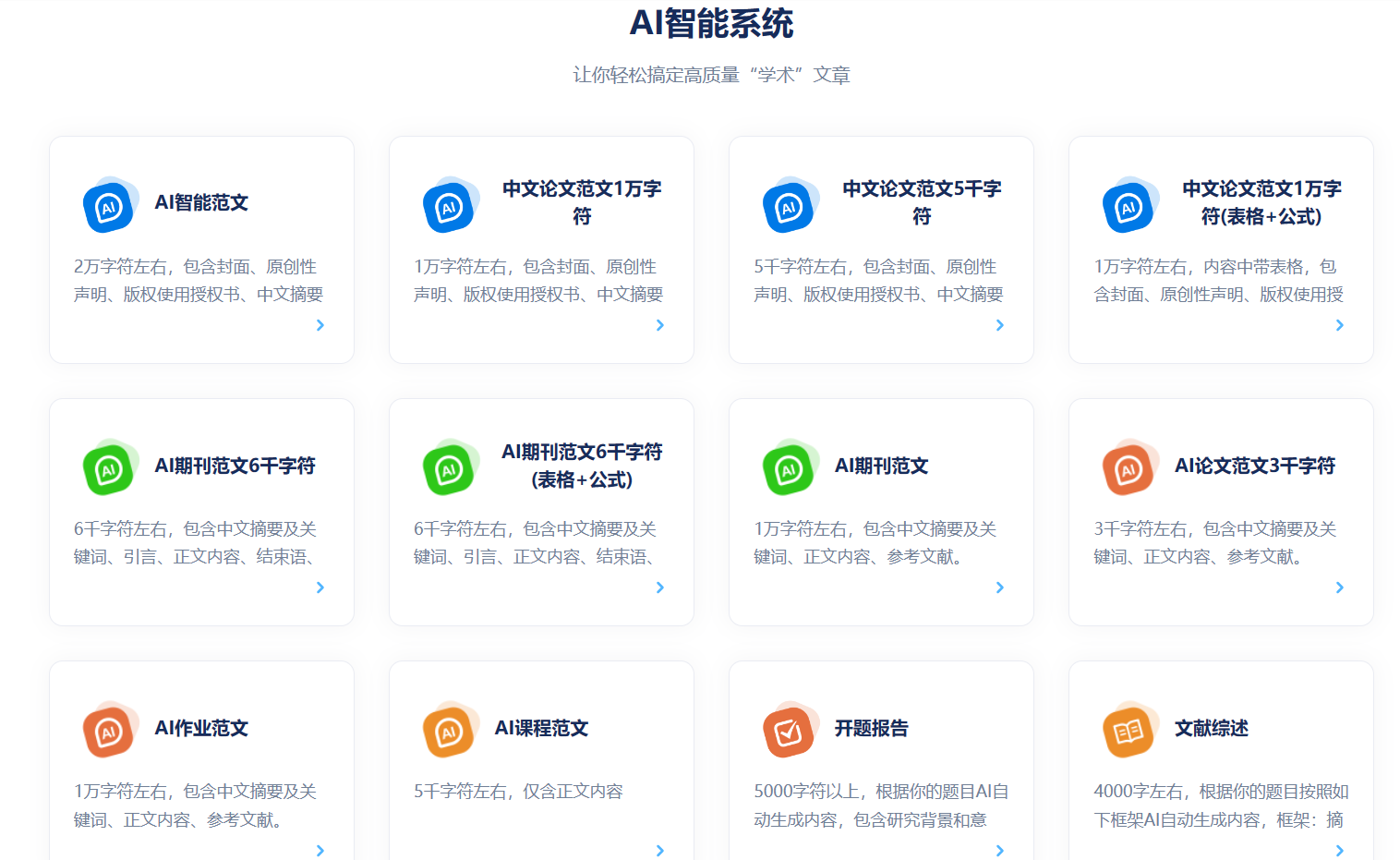The width and height of the screenshot is (1400, 860).
Task: Click the red-orange icon beside AI作业范文
Action: tap(109, 731)
